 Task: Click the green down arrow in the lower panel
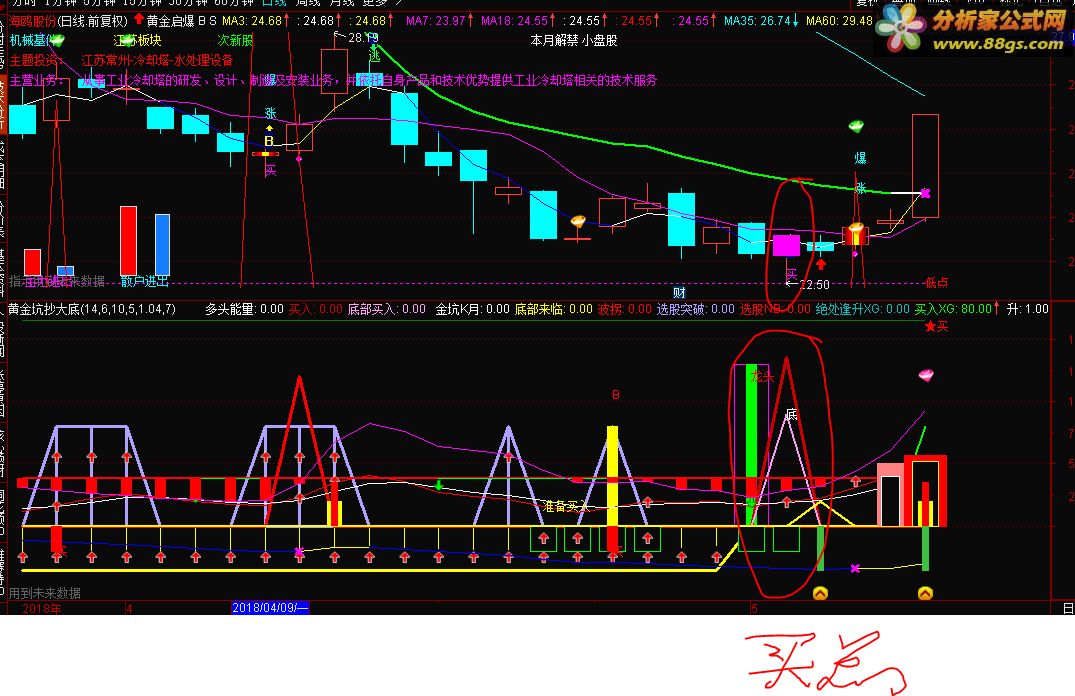(x=439, y=485)
